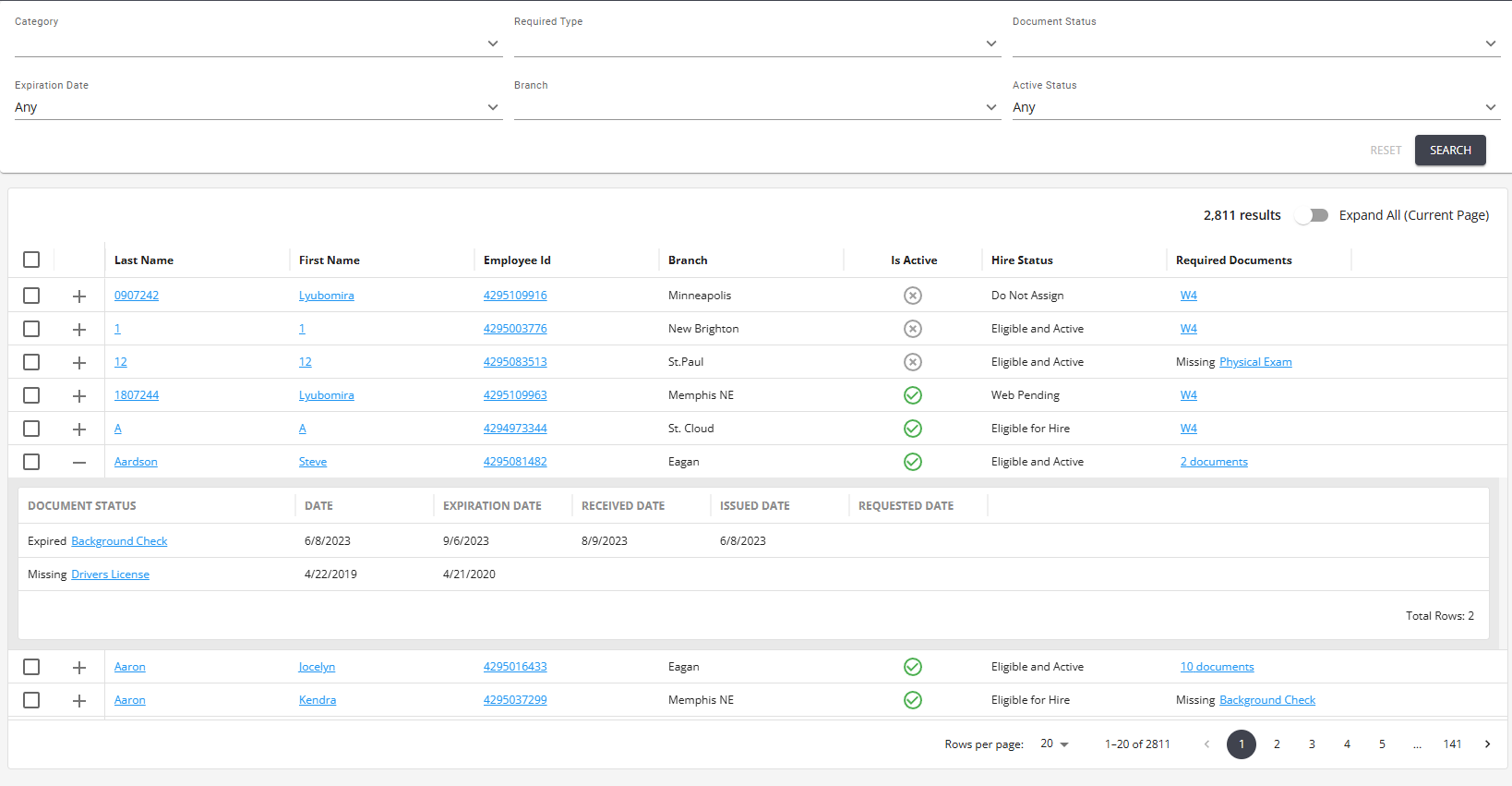The image size is (1512, 786).
Task: Go to previous page arrow
Action: coord(1206,744)
